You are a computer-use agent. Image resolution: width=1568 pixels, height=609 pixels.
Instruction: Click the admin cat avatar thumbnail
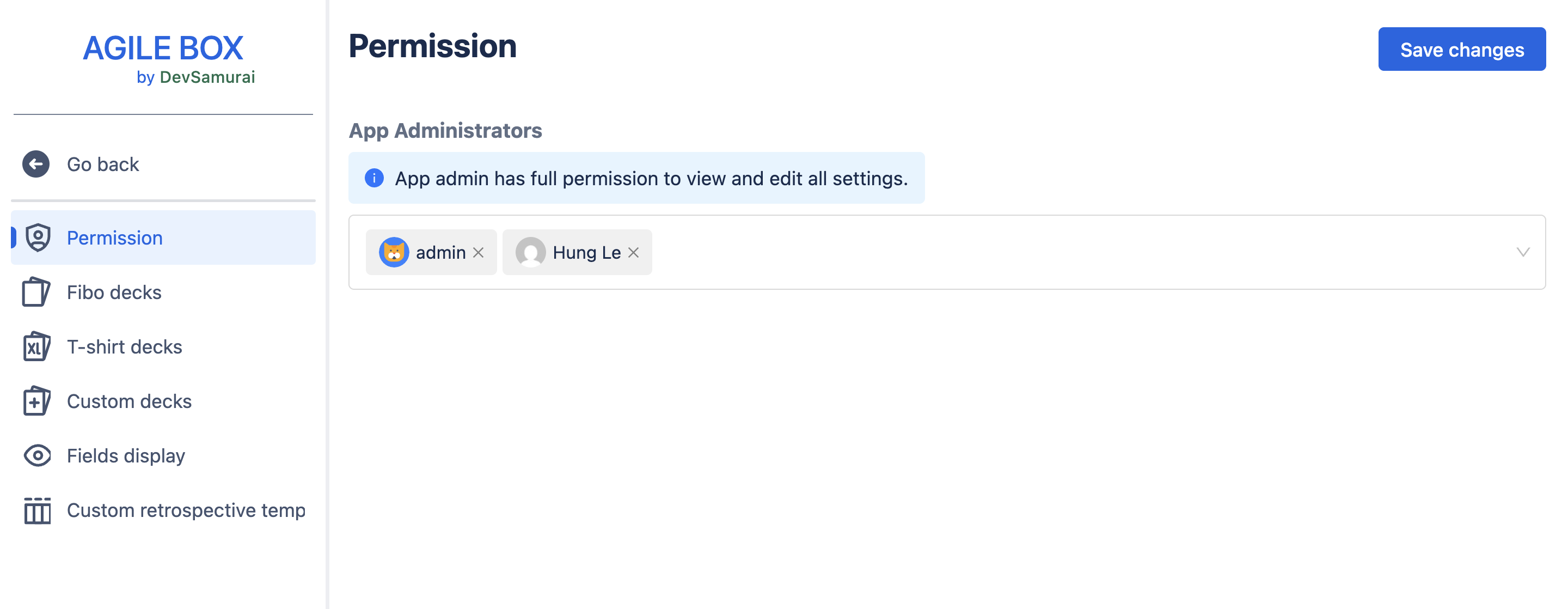click(x=394, y=252)
